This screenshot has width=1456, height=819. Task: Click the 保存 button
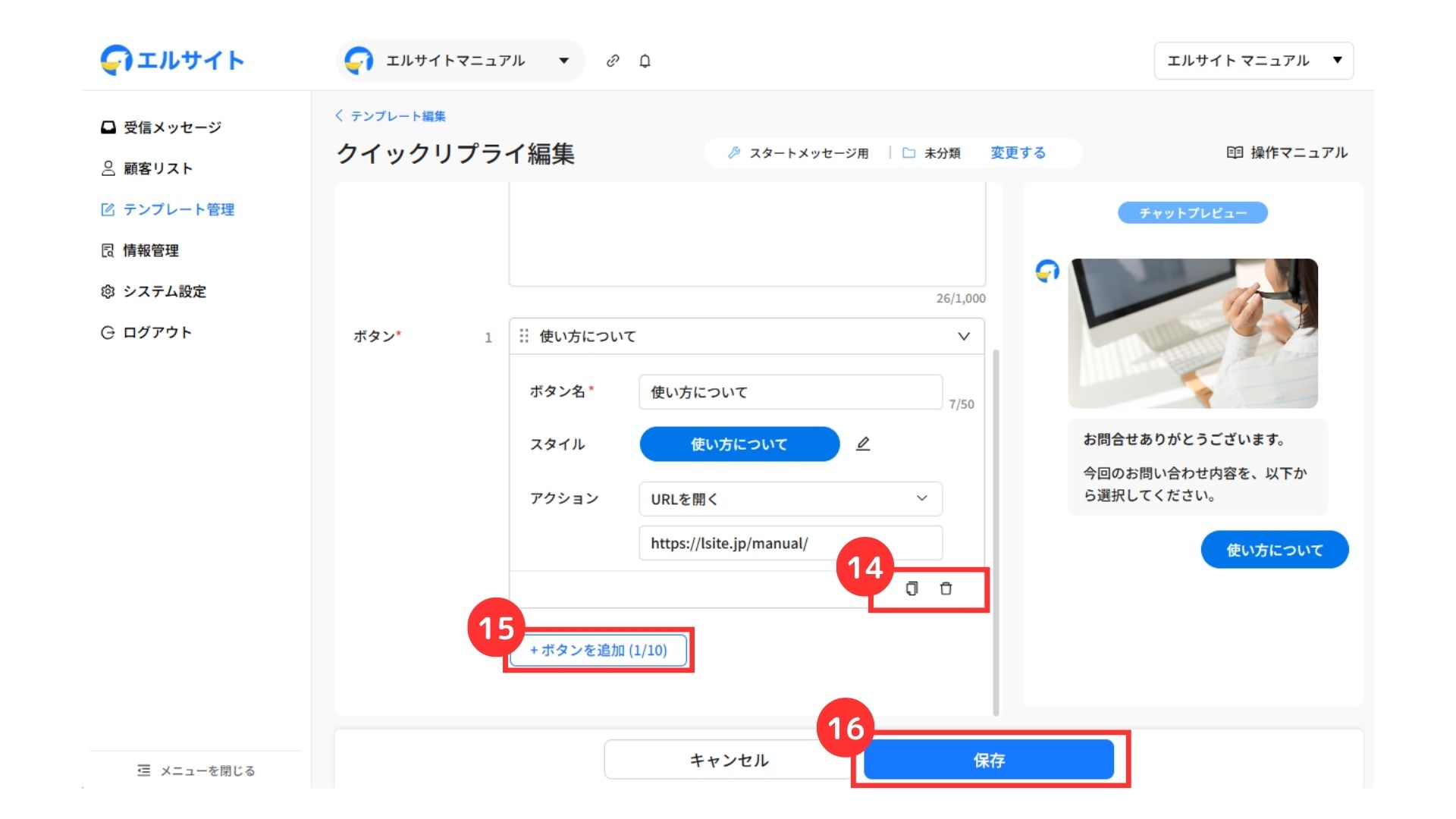click(x=988, y=760)
